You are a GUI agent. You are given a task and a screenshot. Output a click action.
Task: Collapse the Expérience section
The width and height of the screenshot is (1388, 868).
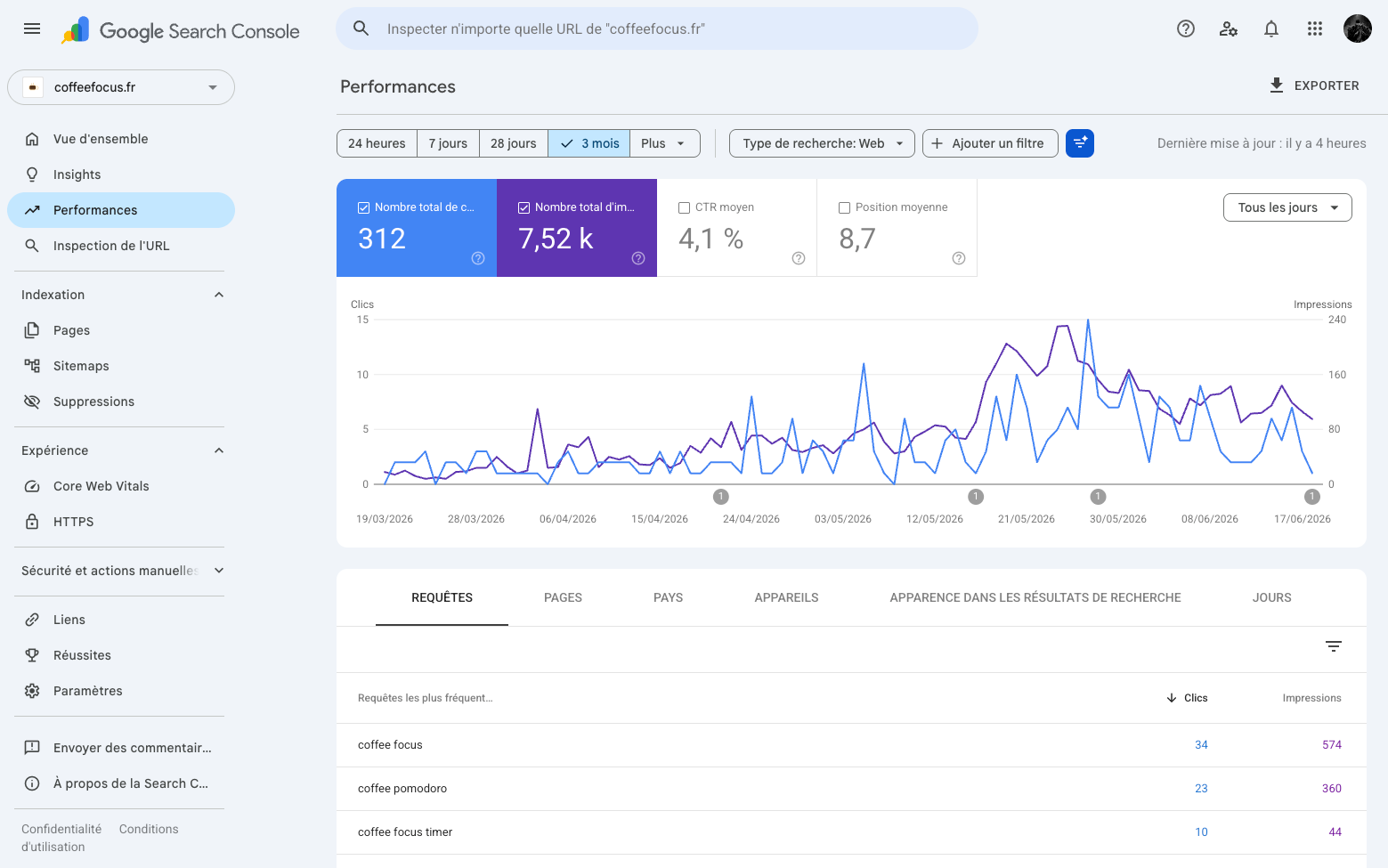[219, 450]
